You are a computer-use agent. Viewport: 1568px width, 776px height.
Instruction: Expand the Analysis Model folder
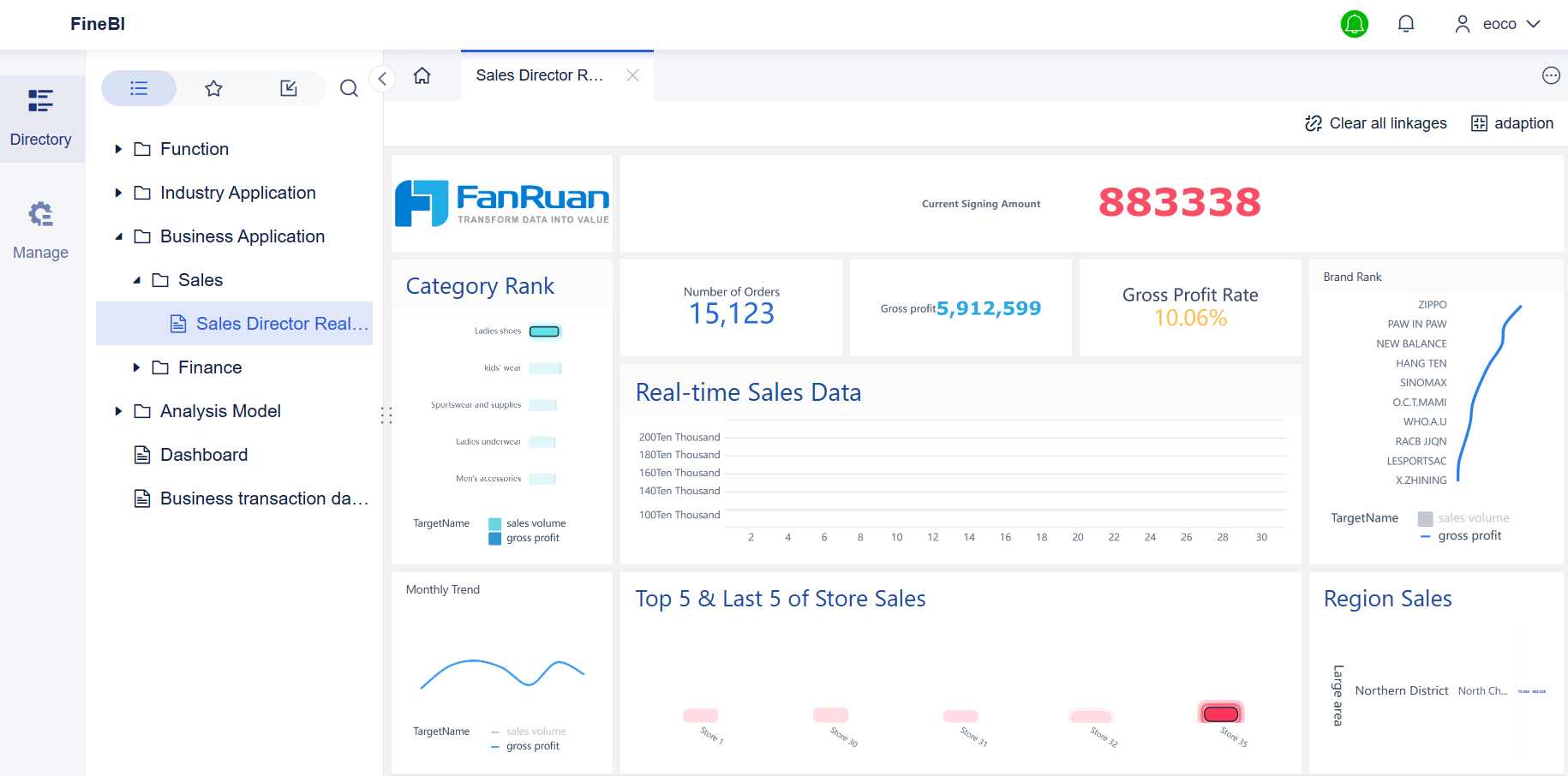point(118,411)
